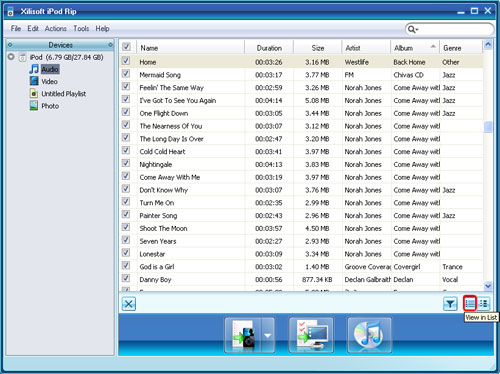
Task: Uncheck Feelin' The Same Way checkbox
Action: [126, 86]
